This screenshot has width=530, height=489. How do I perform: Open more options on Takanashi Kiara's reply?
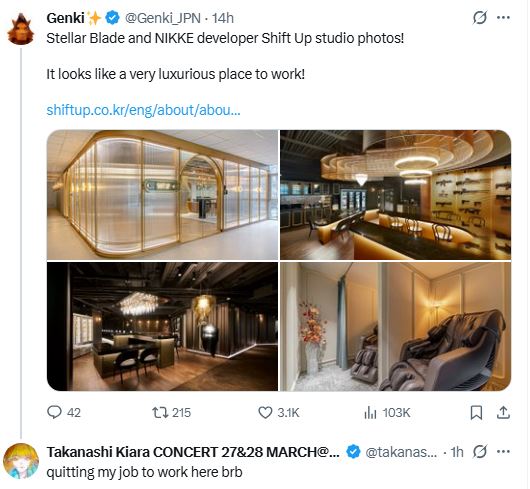504,451
